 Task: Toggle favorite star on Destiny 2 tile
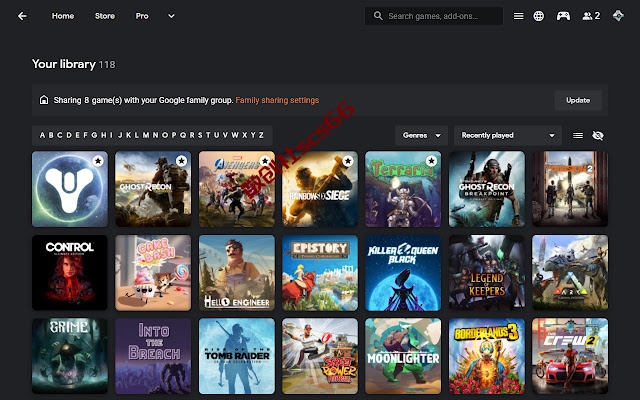[98, 161]
